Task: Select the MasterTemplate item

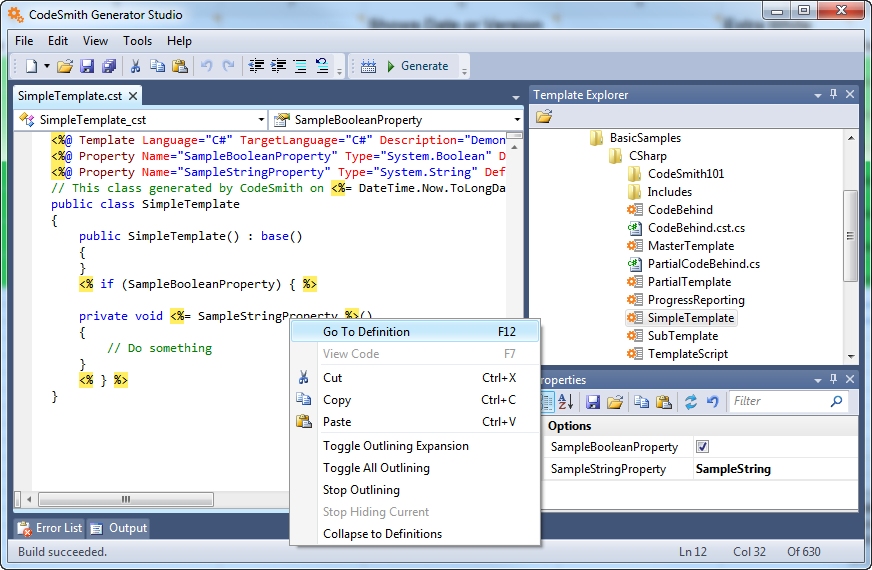Action: (691, 246)
